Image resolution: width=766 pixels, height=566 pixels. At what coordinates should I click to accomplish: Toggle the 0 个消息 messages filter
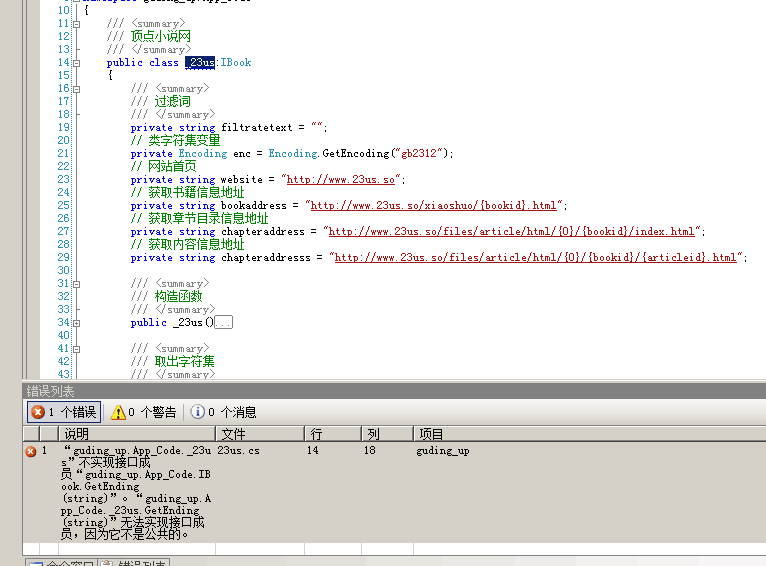coord(223,412)
